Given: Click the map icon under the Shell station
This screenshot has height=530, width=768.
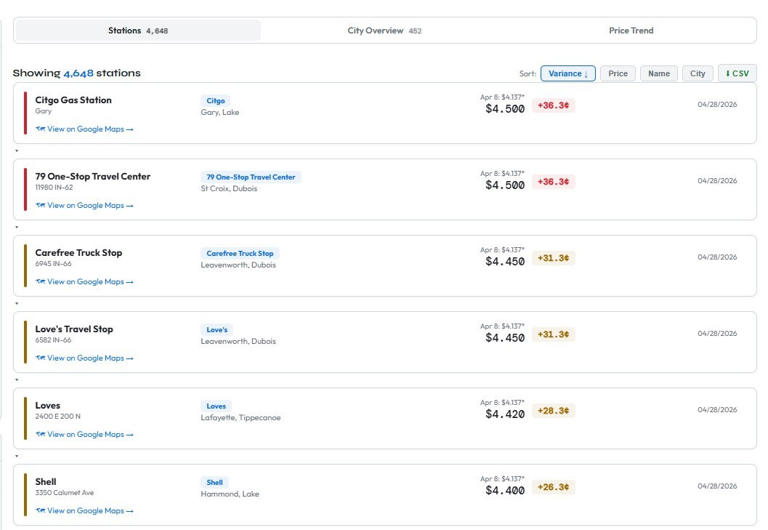Looking at the screenshot, I should [40, 511].
